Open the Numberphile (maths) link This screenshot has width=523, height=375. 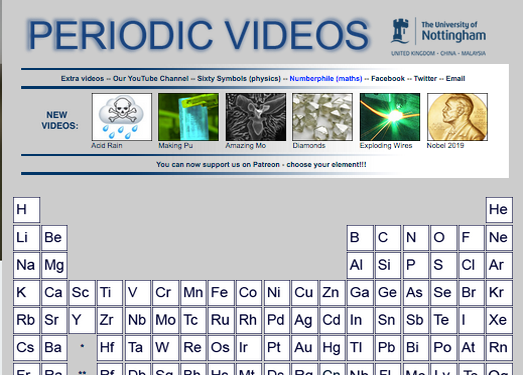[326, 79]
